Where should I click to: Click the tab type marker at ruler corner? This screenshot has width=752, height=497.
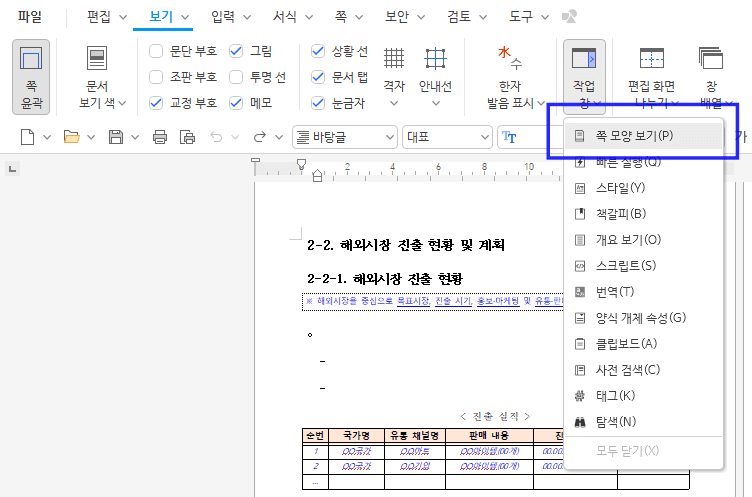click(x=12, y=168)
